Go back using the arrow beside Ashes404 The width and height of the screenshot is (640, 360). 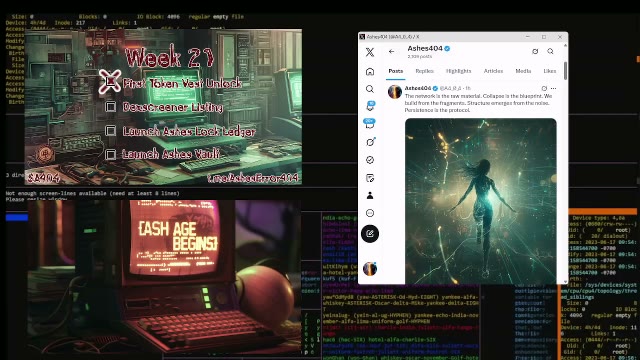pos(391,51)
